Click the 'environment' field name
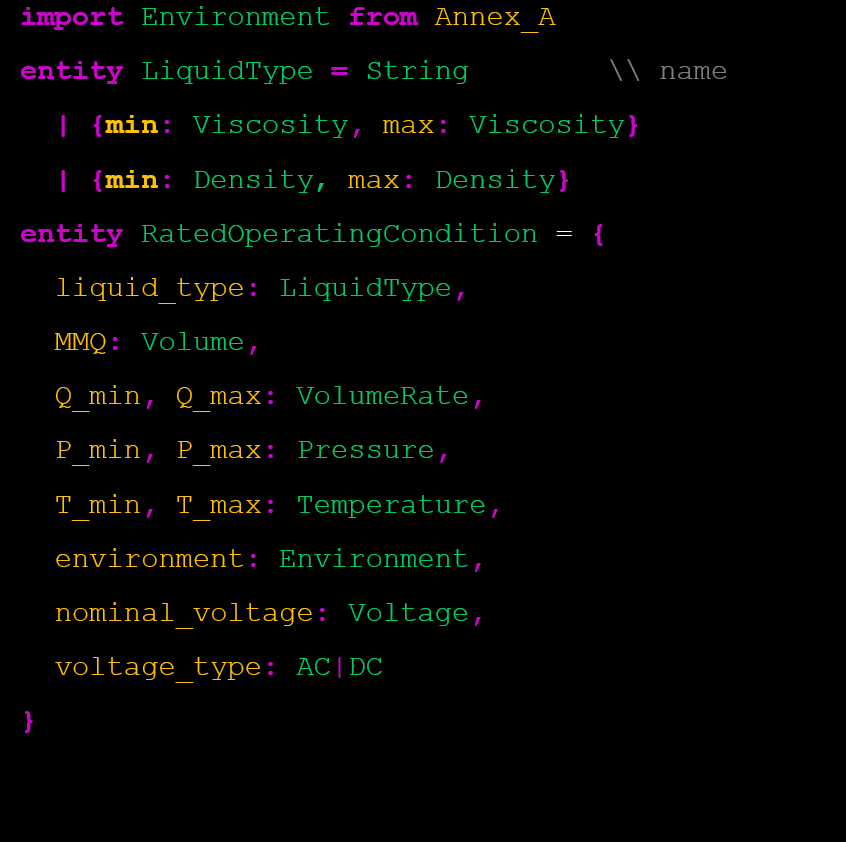Screen dimensions: 846x842 [149, 559]
